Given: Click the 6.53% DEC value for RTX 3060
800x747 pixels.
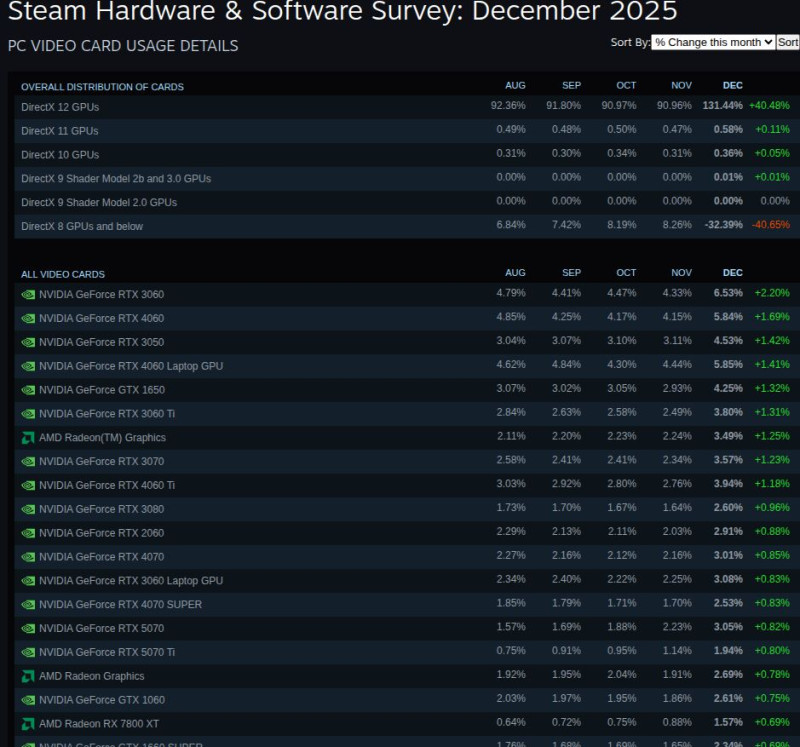Looking at the screenshot, I should coord(728,293).
